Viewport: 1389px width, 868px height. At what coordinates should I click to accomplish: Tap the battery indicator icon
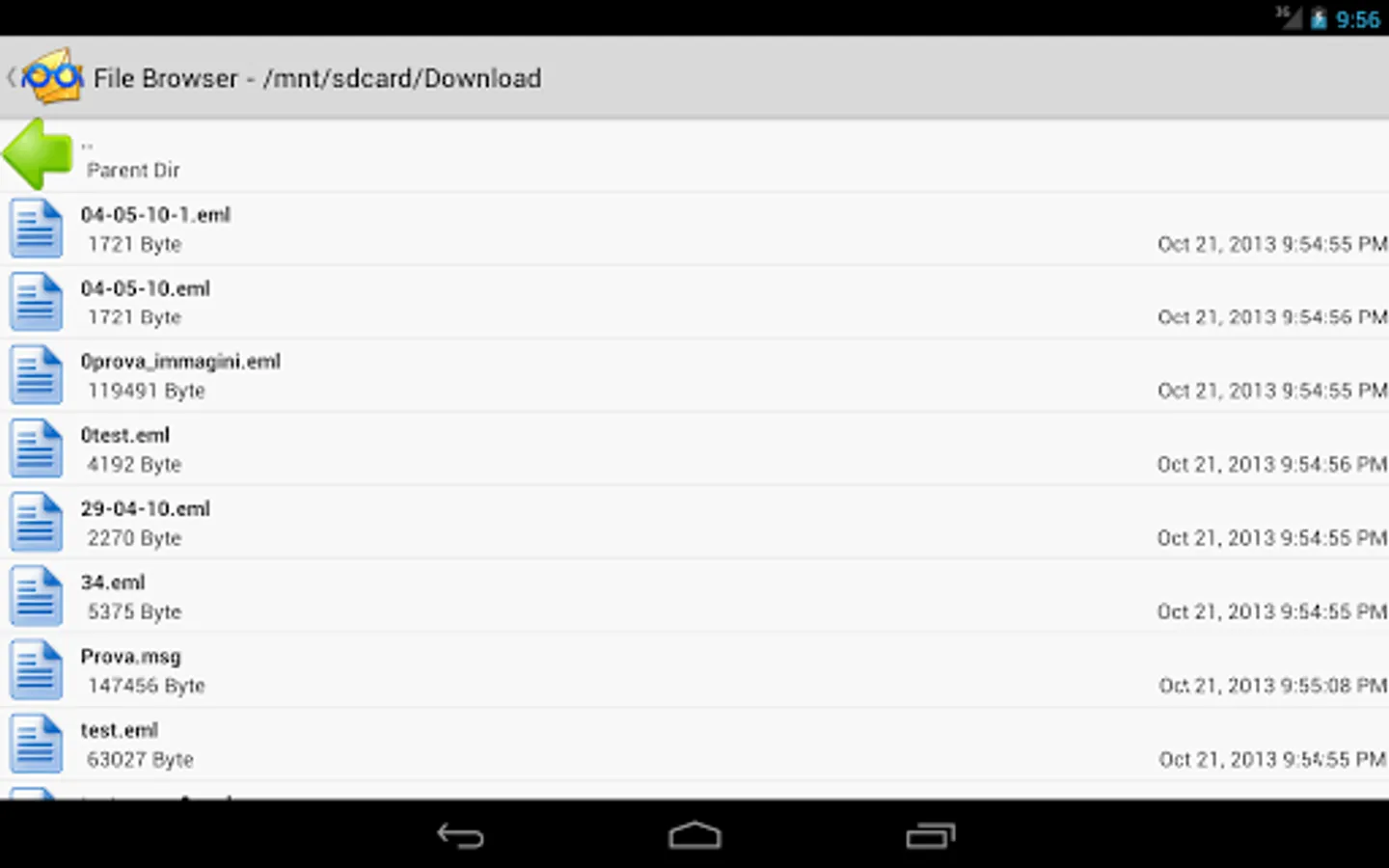click(x=1318, y=18)
